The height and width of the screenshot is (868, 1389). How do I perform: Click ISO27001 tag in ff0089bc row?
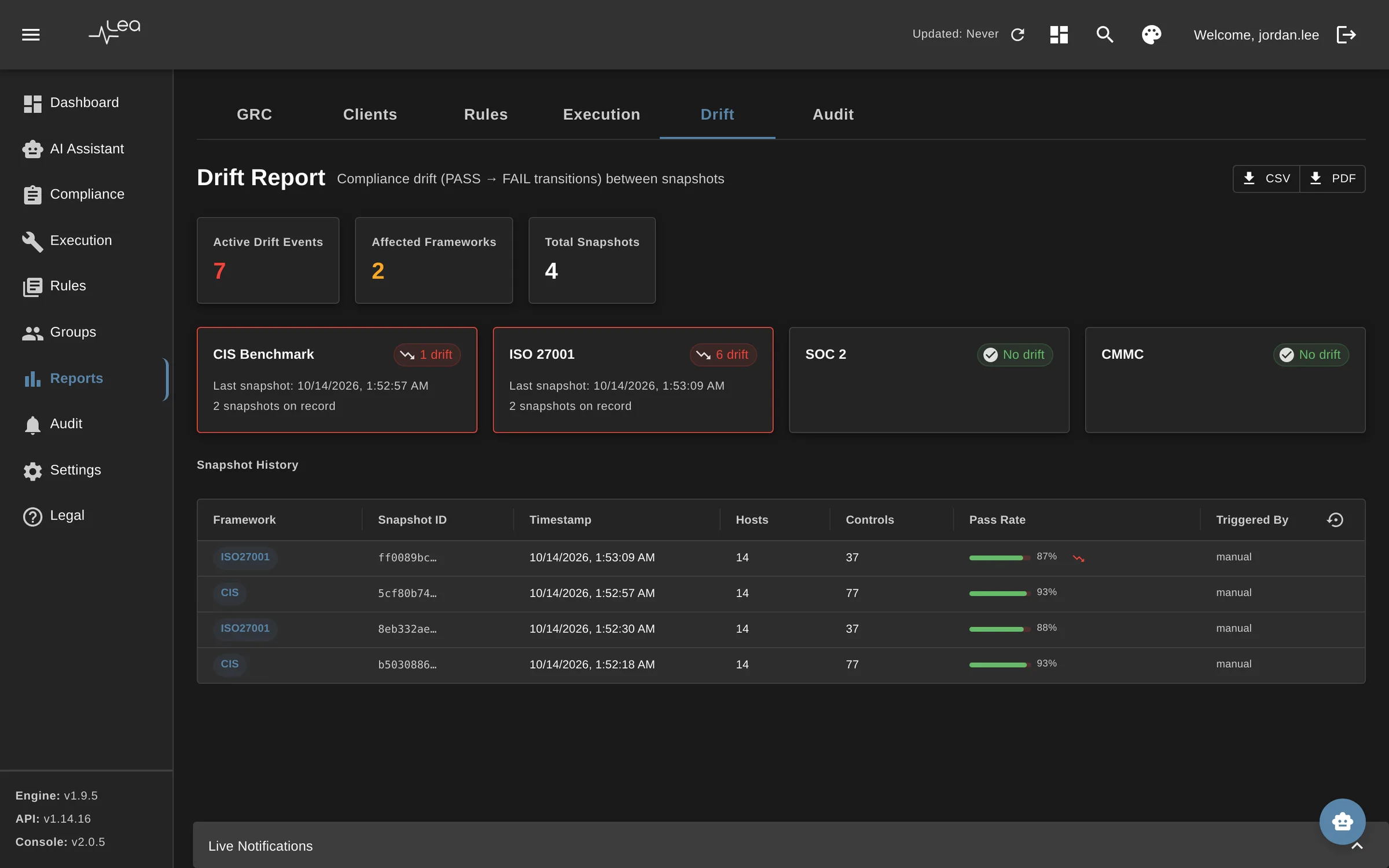[245, 557]
